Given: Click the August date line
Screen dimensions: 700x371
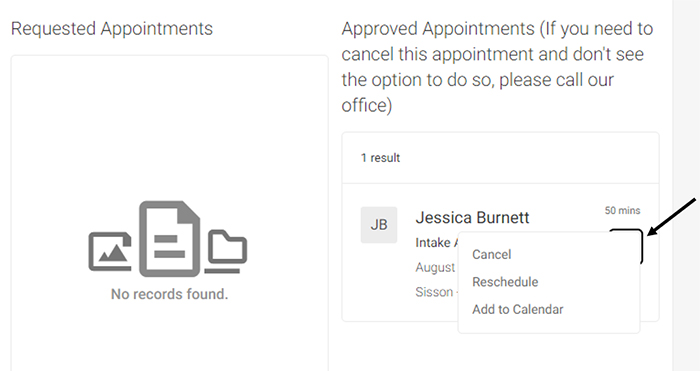Looking at the screenshot, I should click(435, 267).
